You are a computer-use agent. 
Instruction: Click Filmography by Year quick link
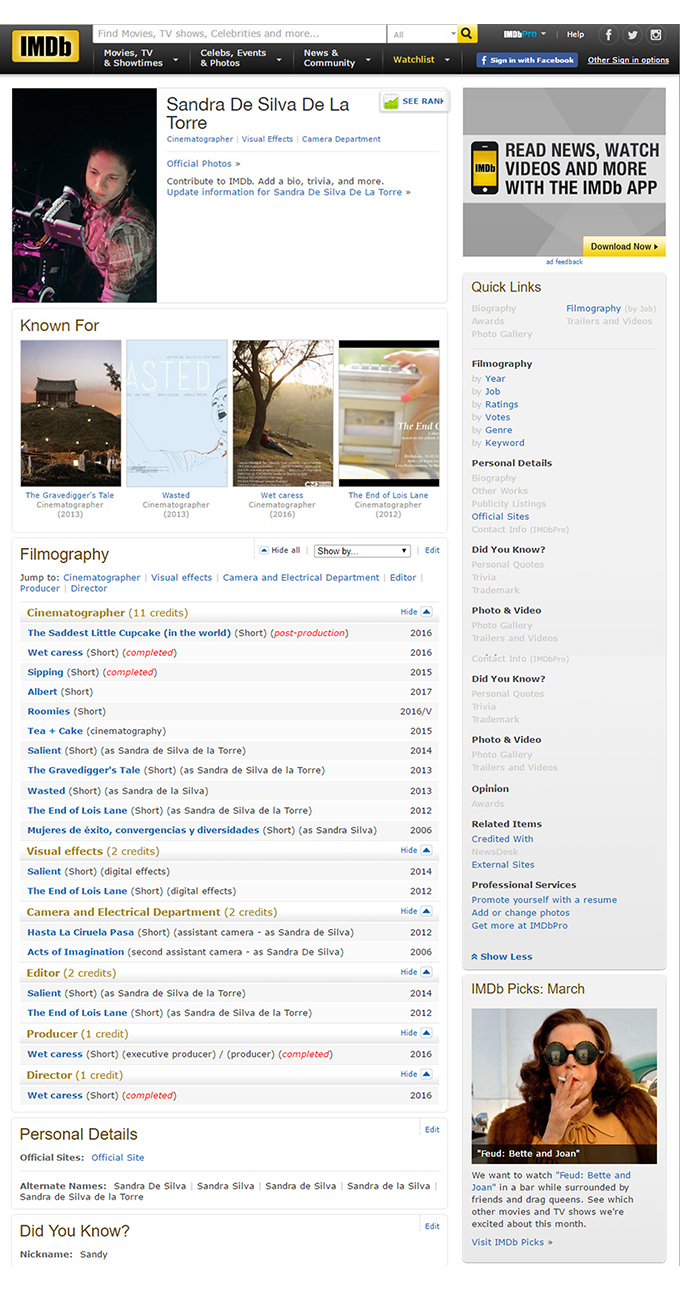click(x=495, y=379)
